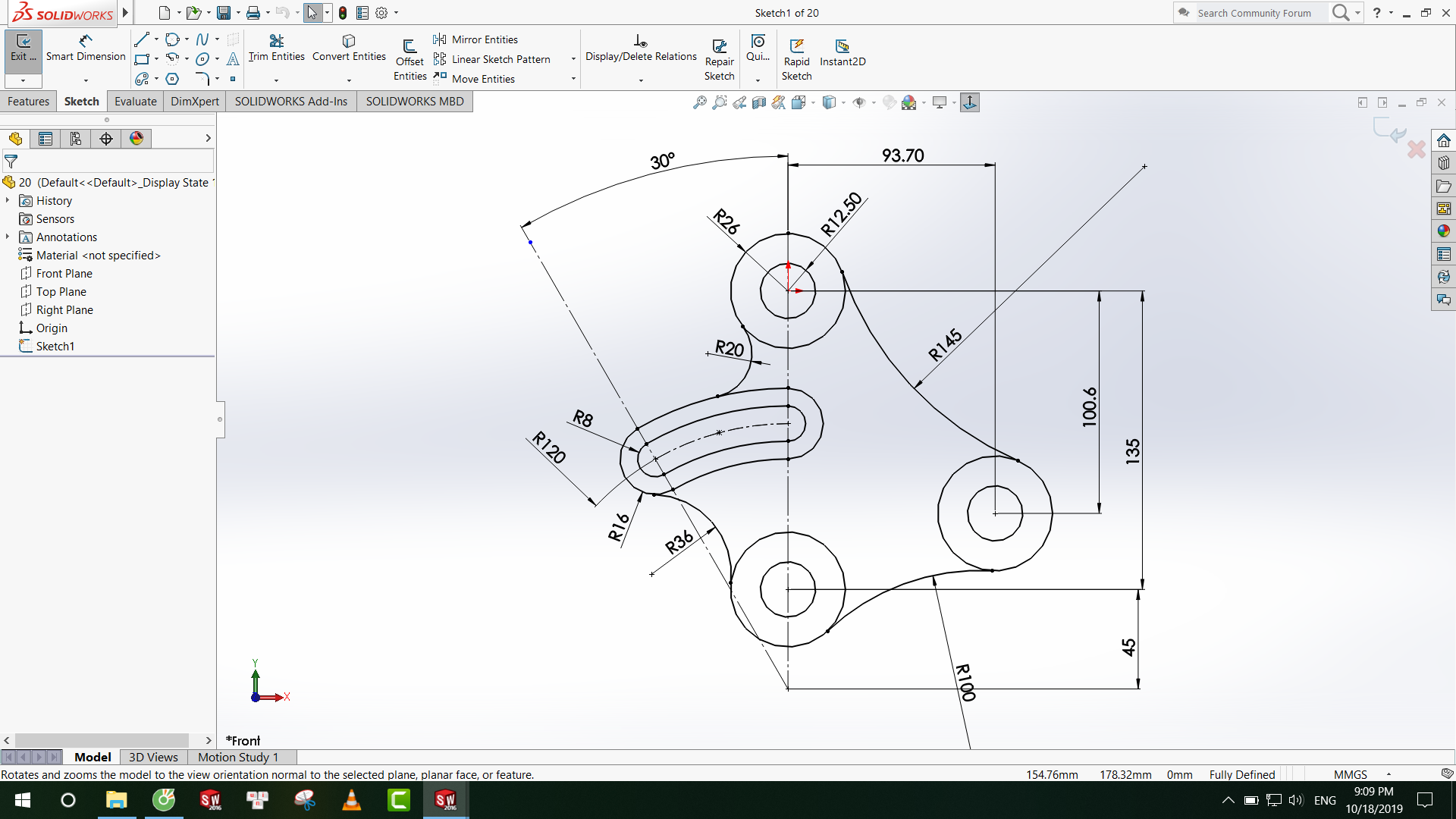Toggle the Instant2D mode
Image resolution: width=1456 pixels, height=819 pixels.
pos(843,53)
